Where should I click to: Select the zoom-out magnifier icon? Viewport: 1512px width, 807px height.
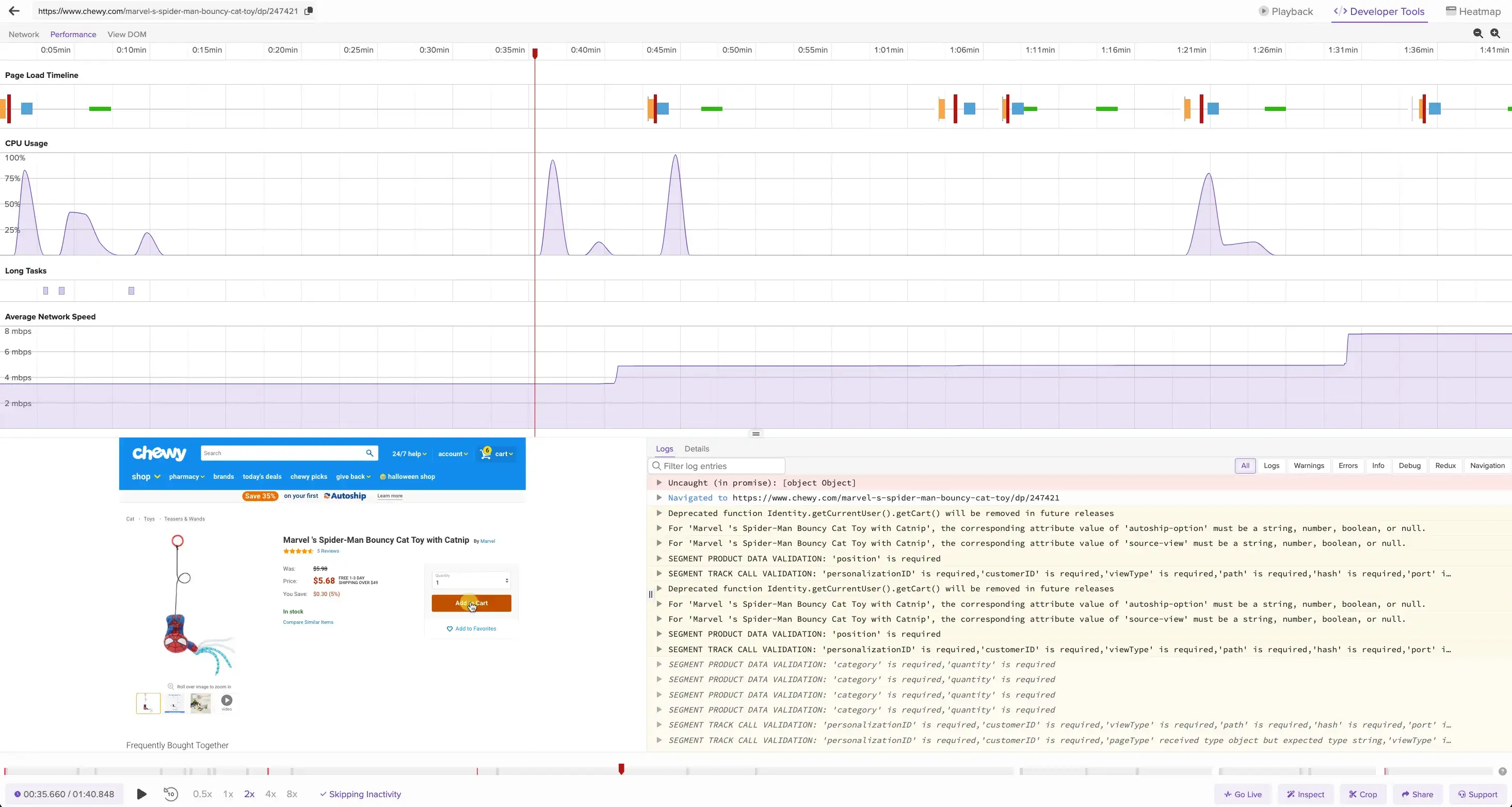[1478, 34]
